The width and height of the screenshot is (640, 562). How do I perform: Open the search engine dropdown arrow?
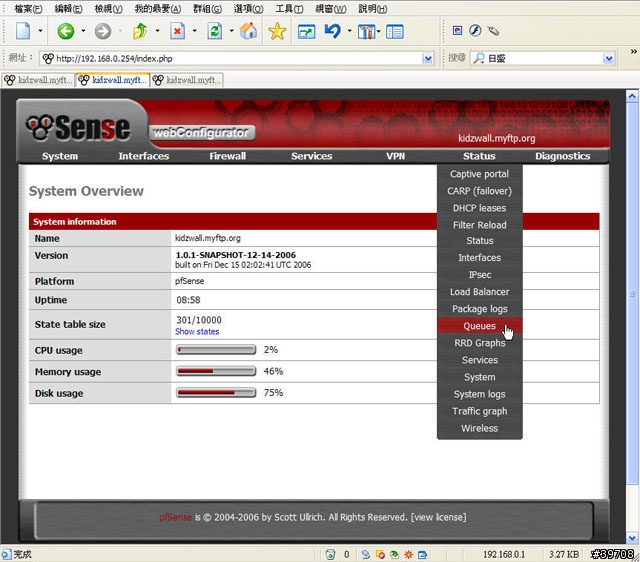tap(609, 58)
